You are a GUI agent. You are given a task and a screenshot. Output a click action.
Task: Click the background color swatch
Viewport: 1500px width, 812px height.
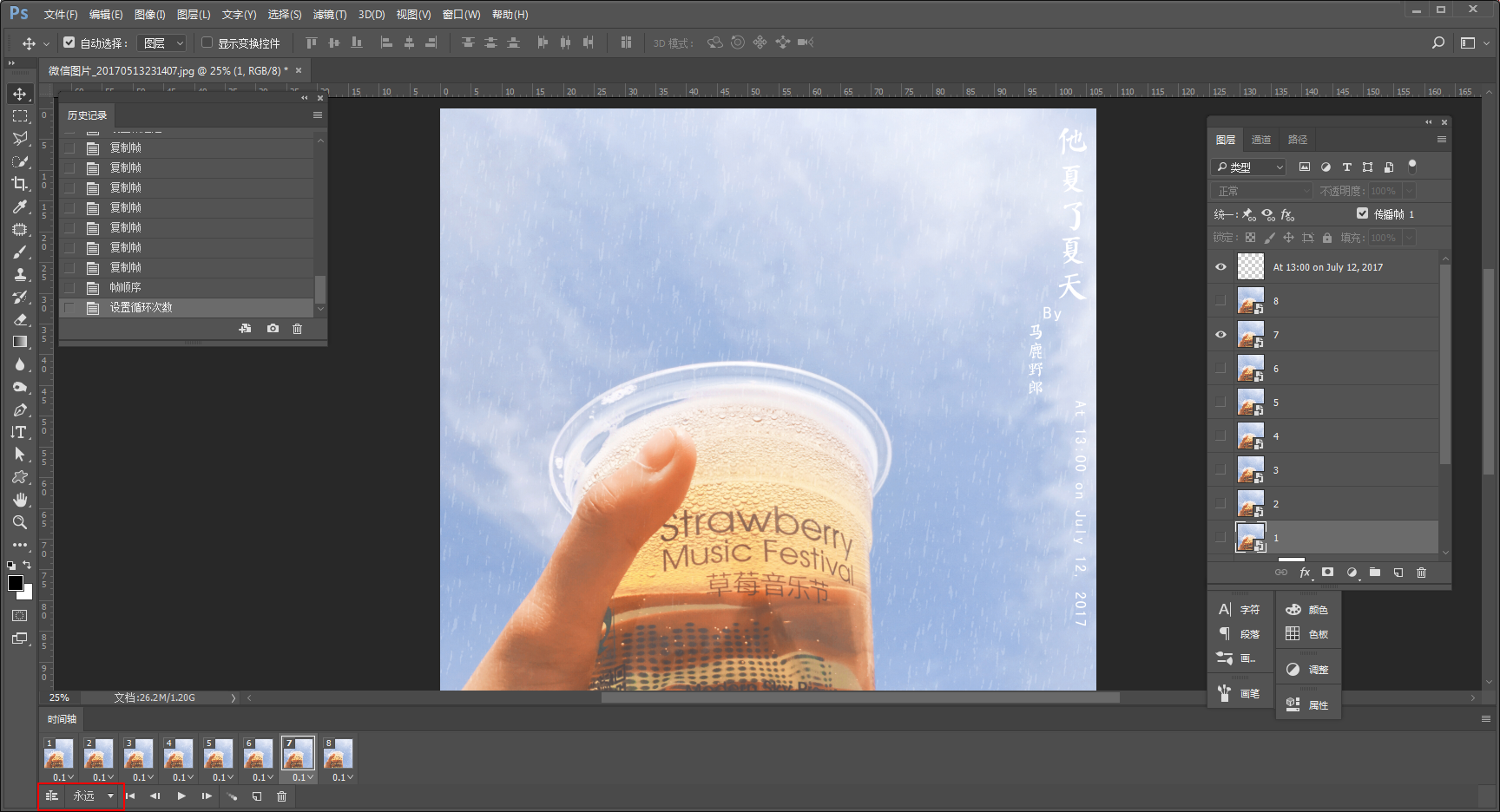tap(28, 594)
